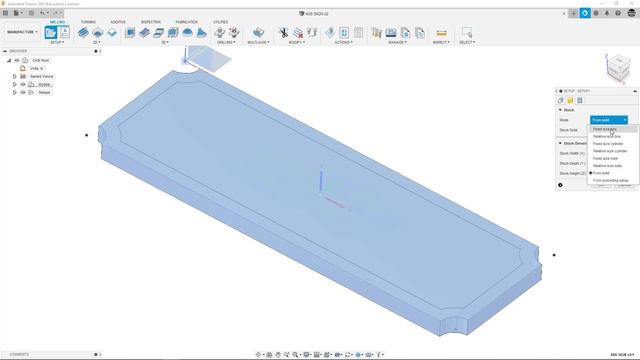Switch to the Utilities tab
Viewport: 640px width, 360px height.
tap(220, 22)
